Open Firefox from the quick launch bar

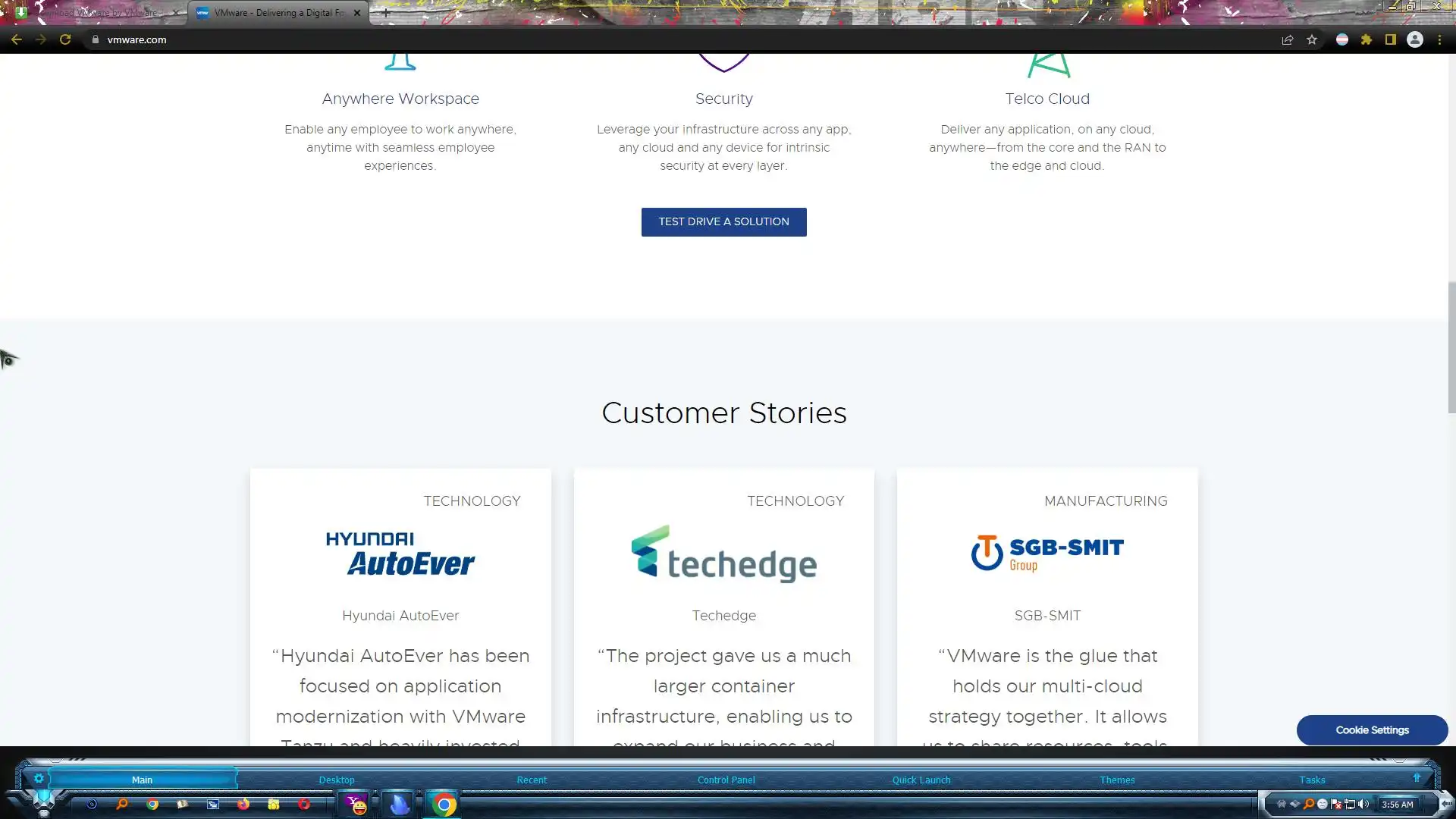(x=243, y=805)
